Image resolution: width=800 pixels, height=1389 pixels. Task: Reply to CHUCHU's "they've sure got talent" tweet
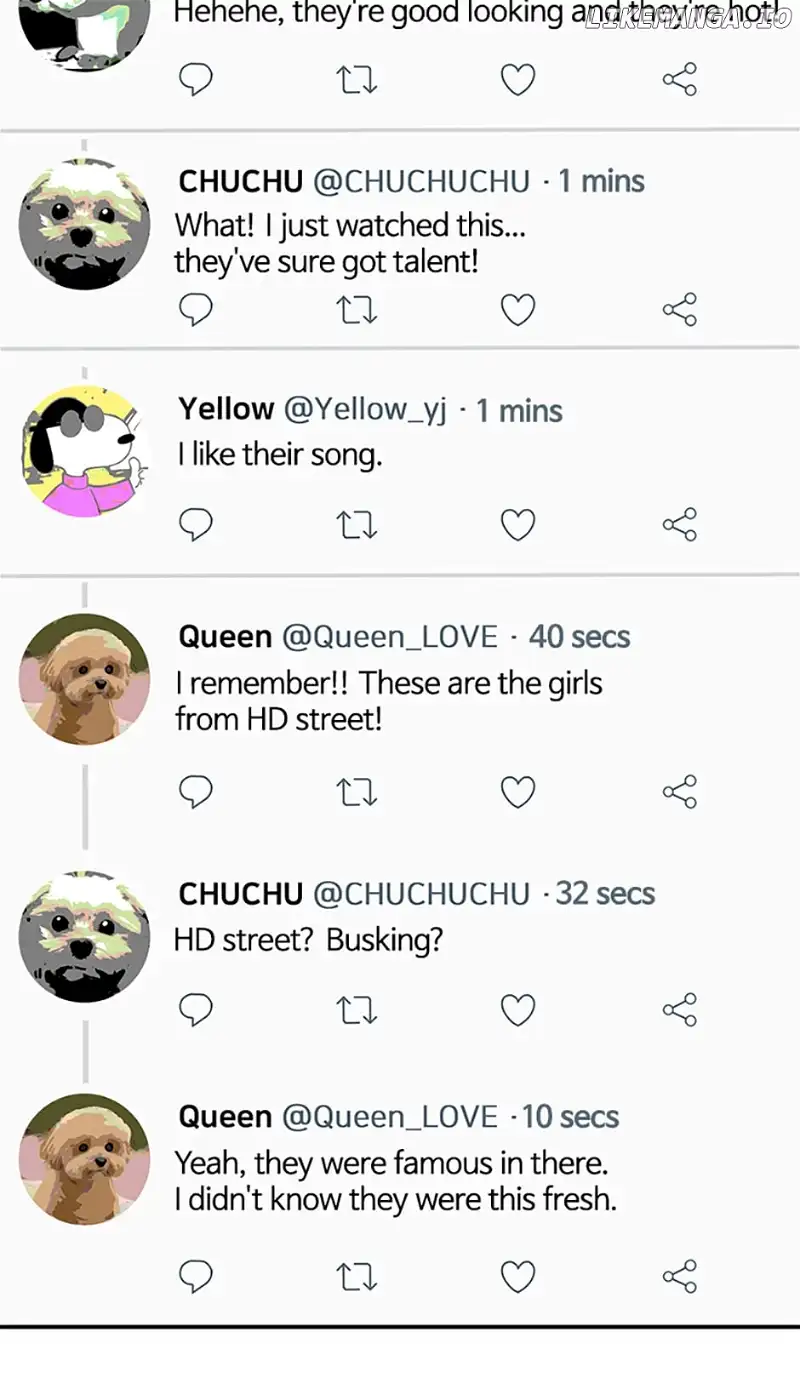pos(196,310)
